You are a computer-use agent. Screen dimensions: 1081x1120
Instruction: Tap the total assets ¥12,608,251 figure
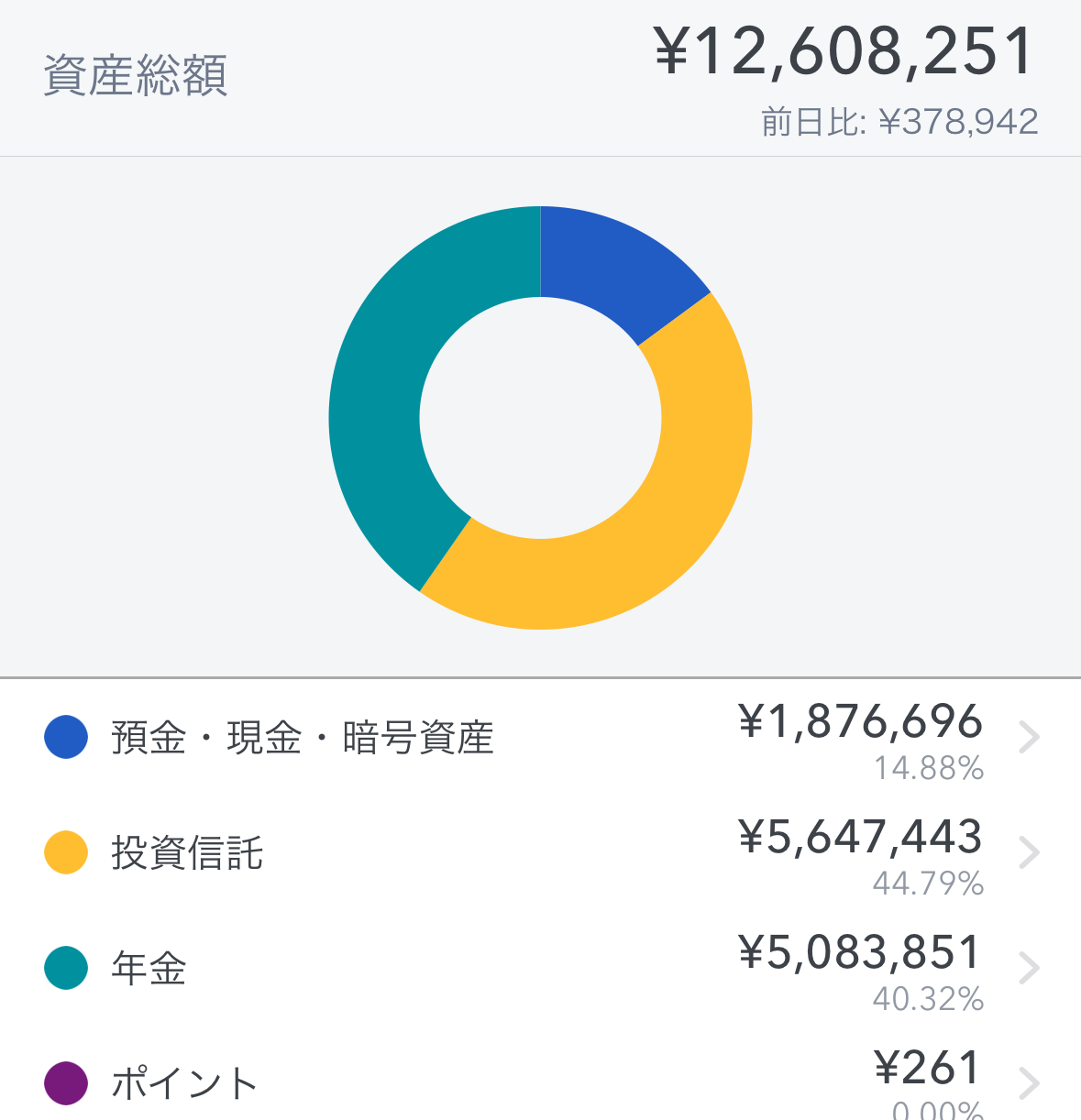tap(844, 51)
